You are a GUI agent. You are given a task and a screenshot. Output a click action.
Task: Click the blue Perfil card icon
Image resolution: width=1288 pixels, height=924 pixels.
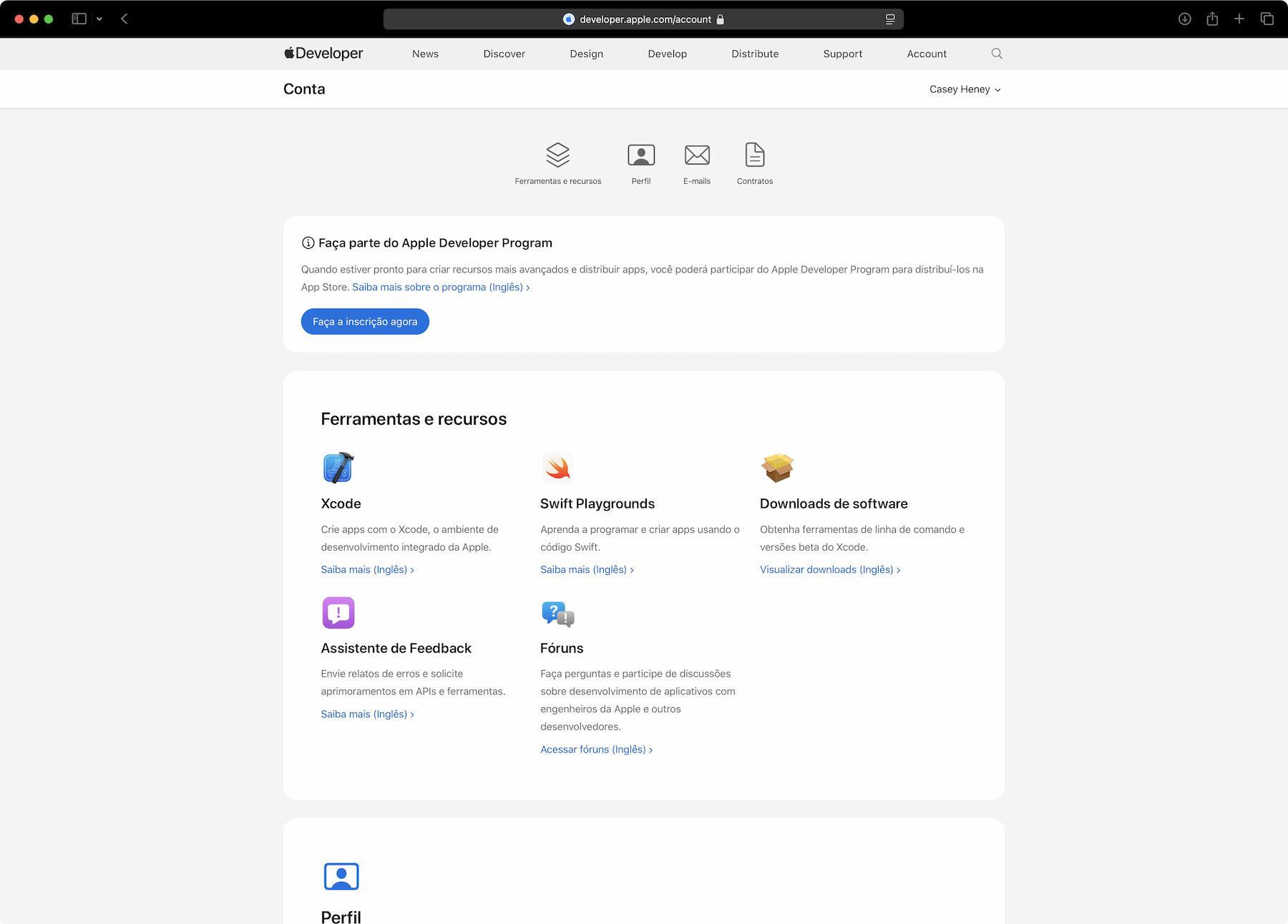click(341, 876)
